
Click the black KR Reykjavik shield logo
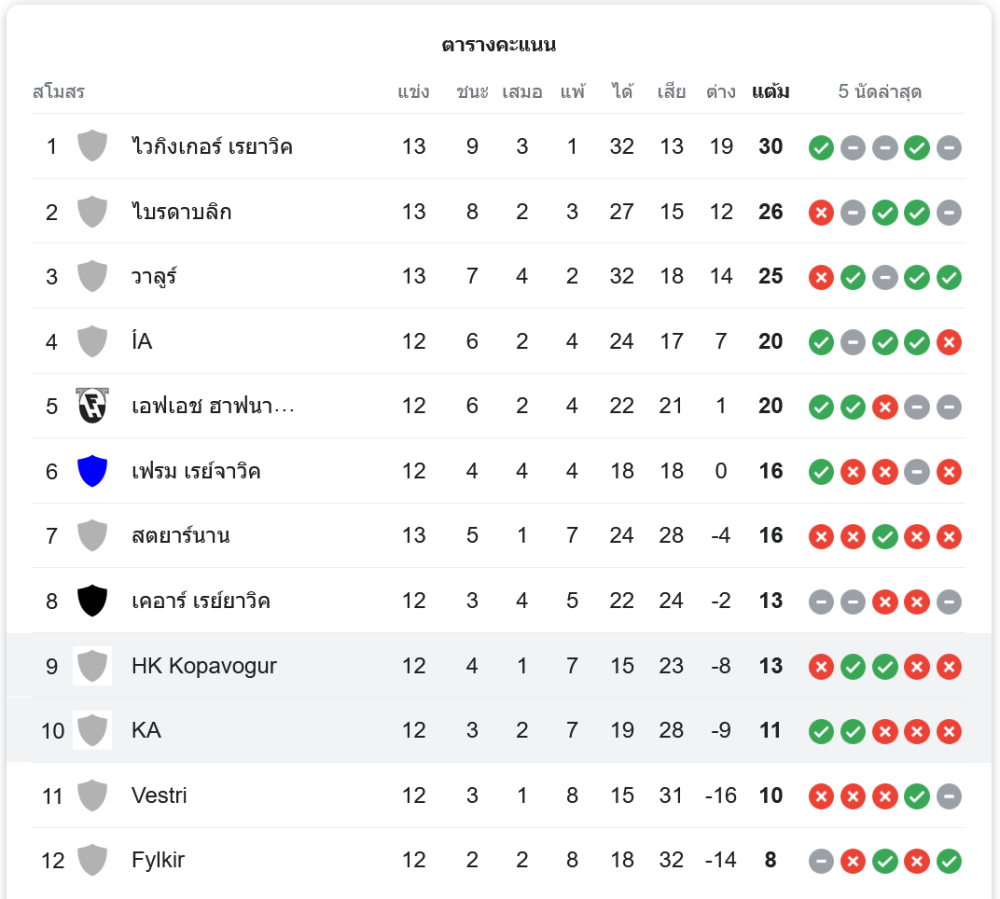pyautogui.click(x=92, y=601)
